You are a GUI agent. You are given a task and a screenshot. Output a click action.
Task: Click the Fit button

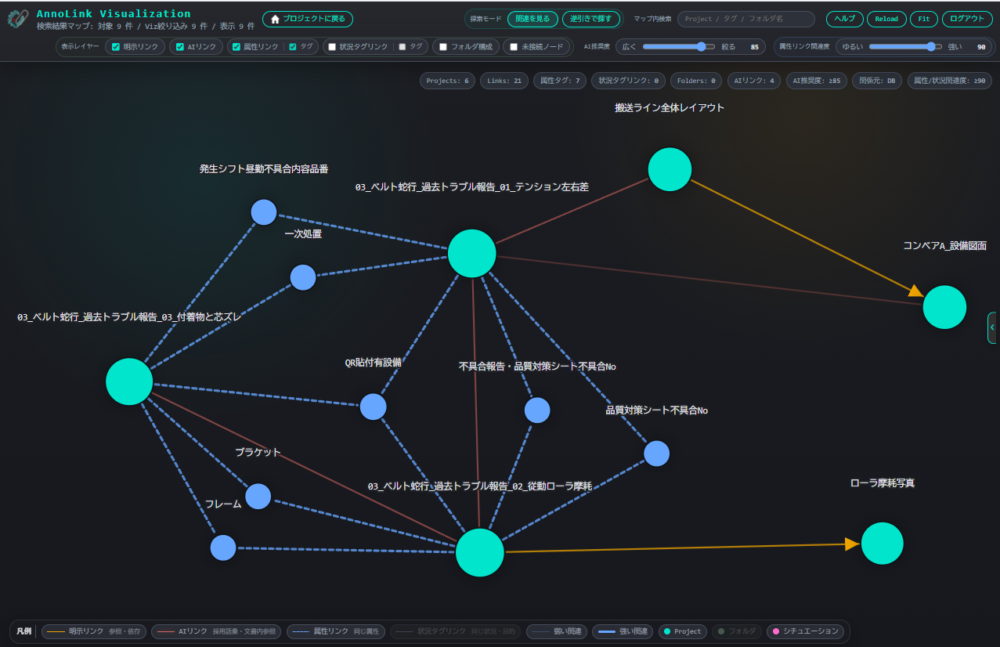coord(923,19)
